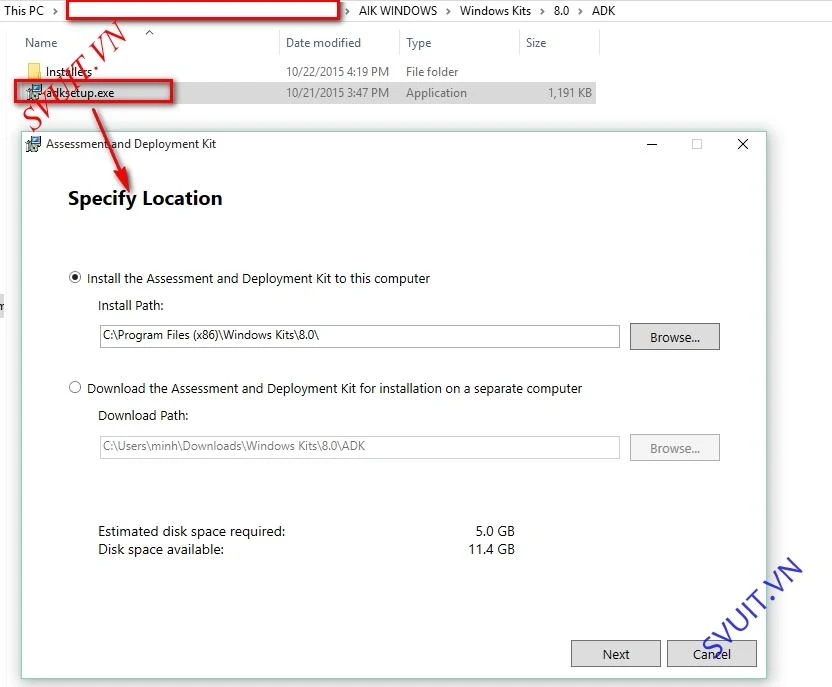The image size is (832, 687).
Task: Go to This PC in breadcrumb
Action: 24,11
